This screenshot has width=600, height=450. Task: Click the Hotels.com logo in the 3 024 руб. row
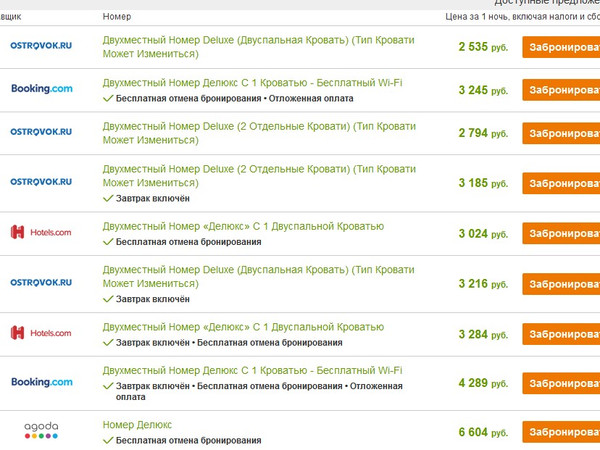40,233
